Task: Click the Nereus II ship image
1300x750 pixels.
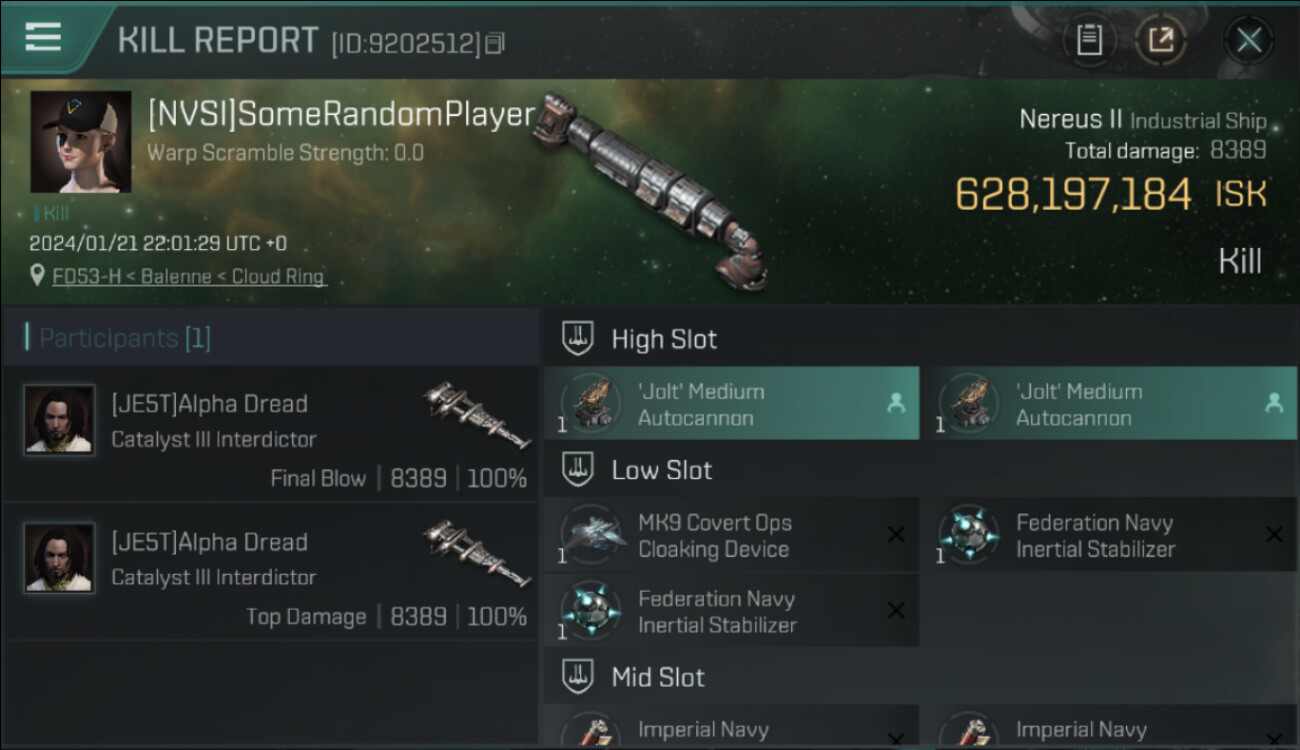Action: pyautogui.click(x=650, y=190)
